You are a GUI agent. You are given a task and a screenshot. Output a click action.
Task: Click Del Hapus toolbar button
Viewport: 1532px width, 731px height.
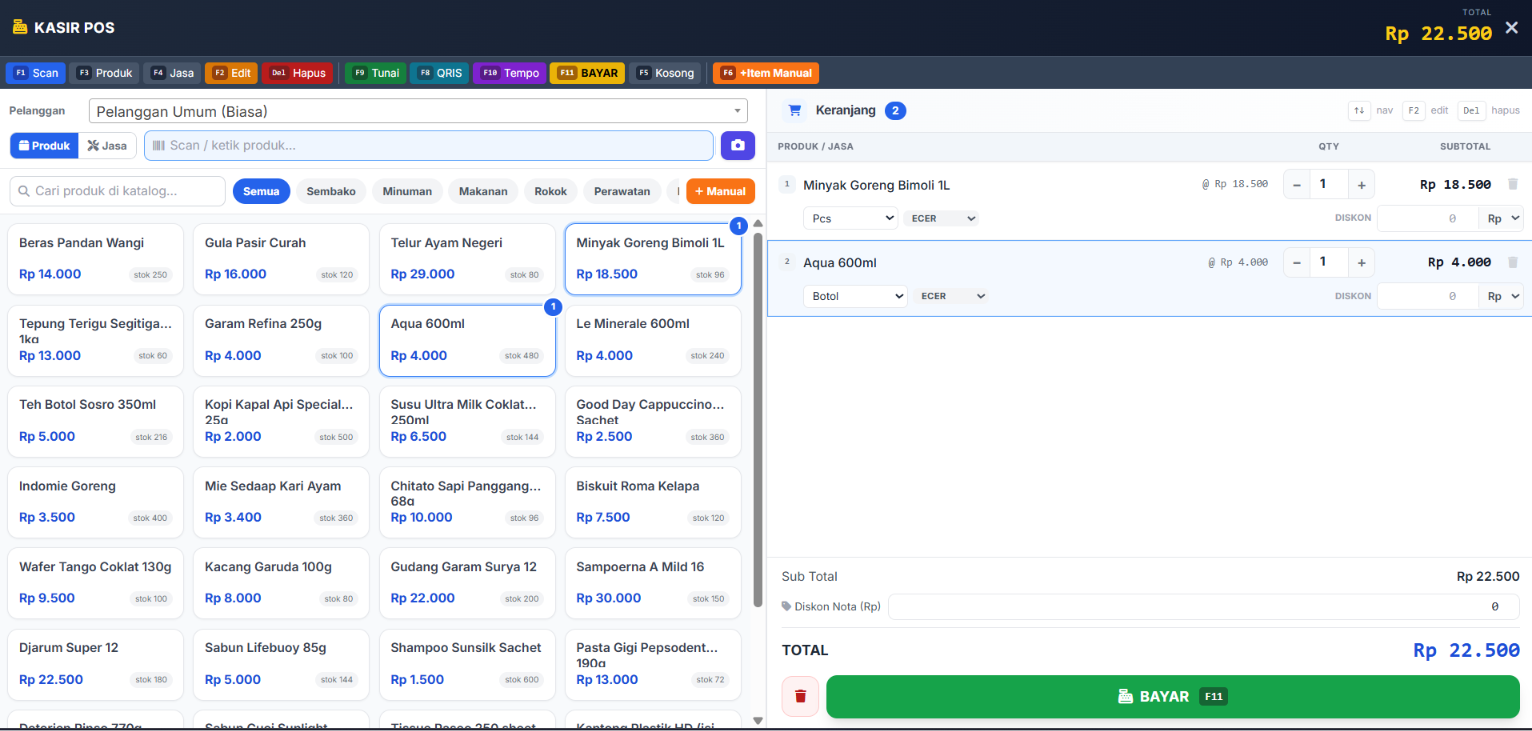[x=298, y=73]
